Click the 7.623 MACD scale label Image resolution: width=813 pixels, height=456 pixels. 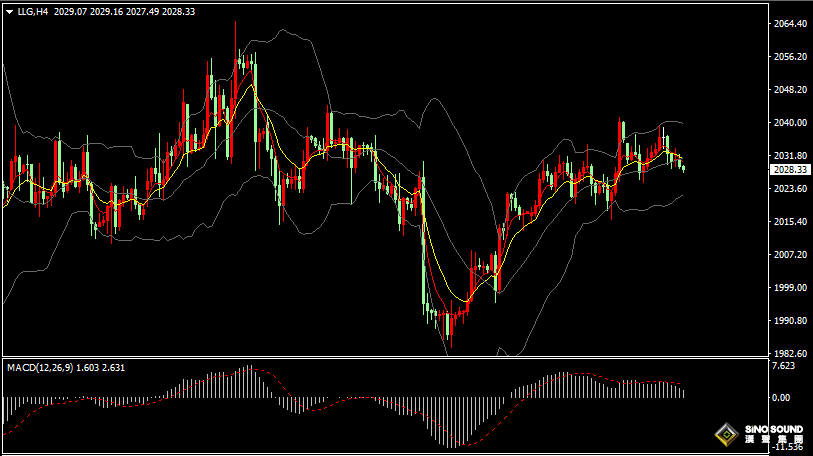coord(785,366)
